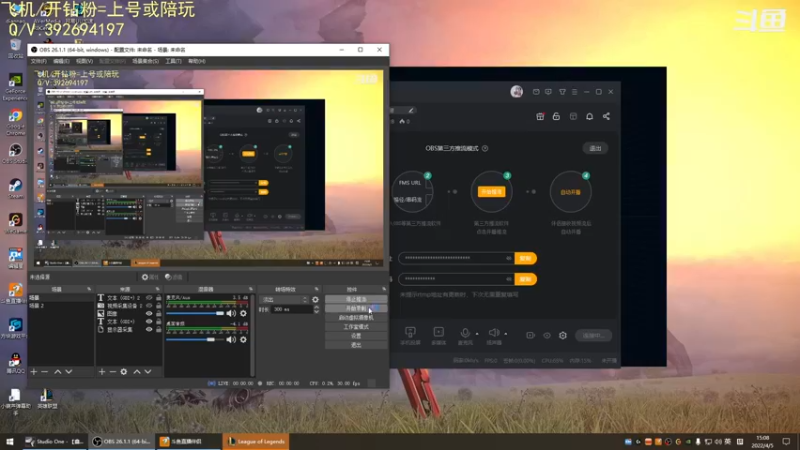The width and height of the screenshot is (800, 450).
Task: Open the File menu in OBS
Action: pos(38,61)
